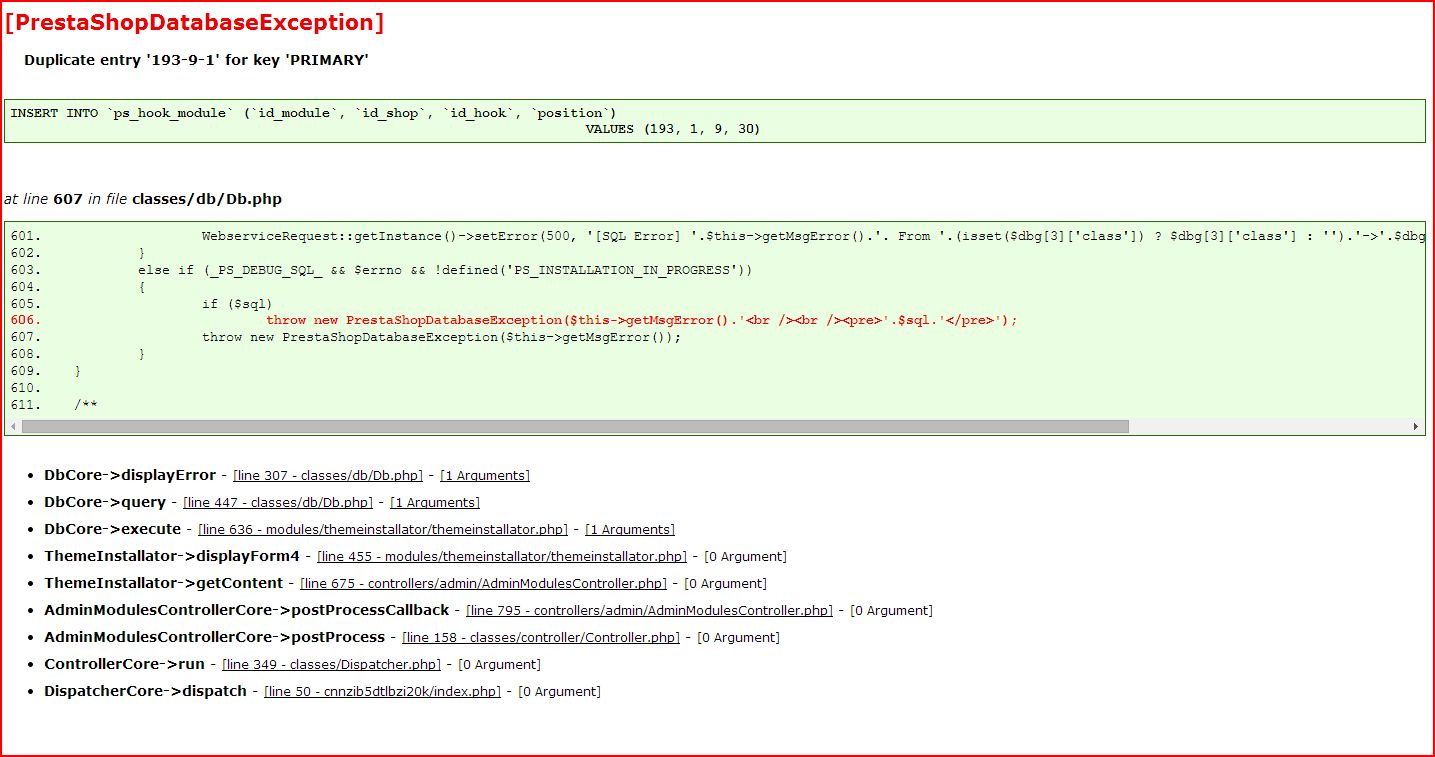Image resolution: width=1435 pixels, height=757 pixels.
Task: Click the horizontal scrollbar thumb of code box
Action: [575, 426]
